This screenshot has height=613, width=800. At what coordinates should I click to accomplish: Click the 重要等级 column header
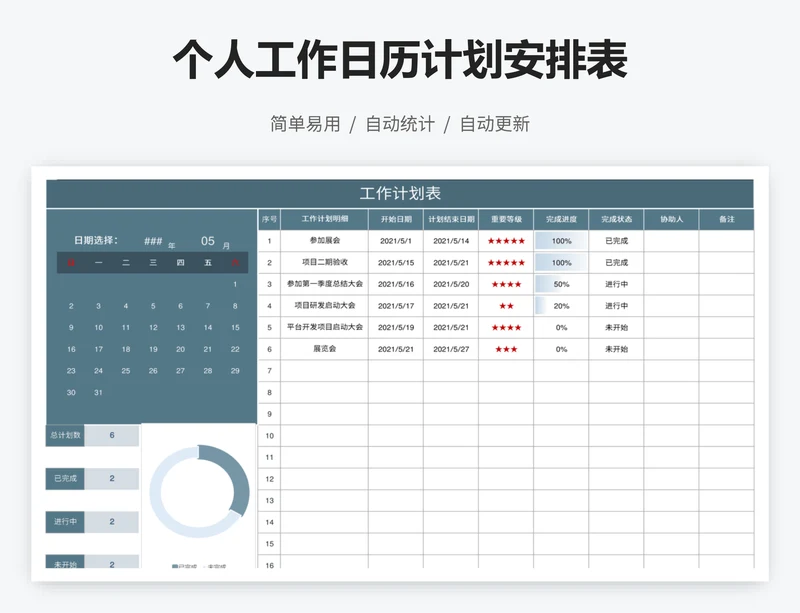pyautogui.click(x=506, y=219)
